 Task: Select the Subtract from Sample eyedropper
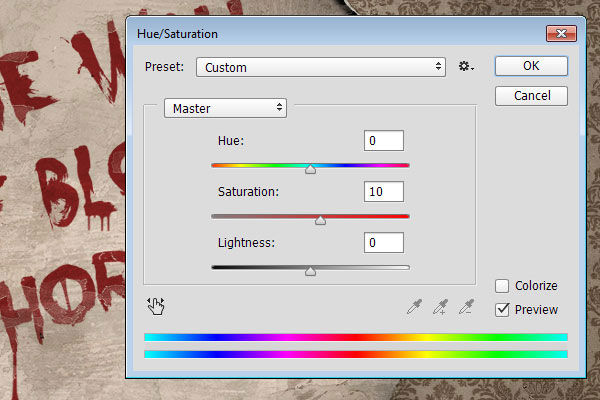(x=464, y=307)
